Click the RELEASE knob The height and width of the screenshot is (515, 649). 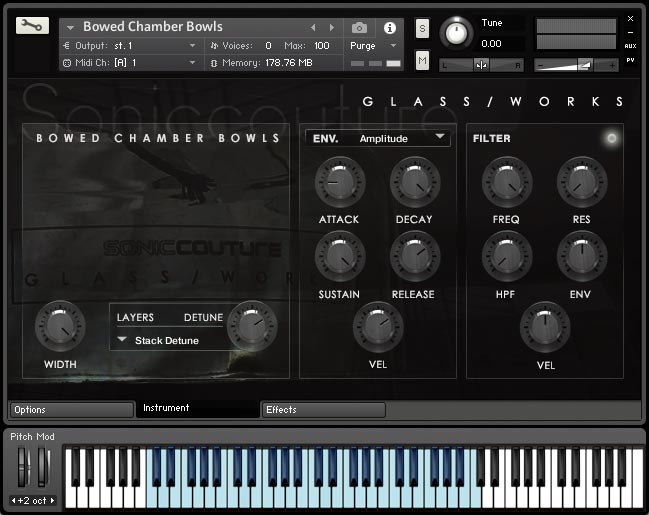[x=415, y=257]
